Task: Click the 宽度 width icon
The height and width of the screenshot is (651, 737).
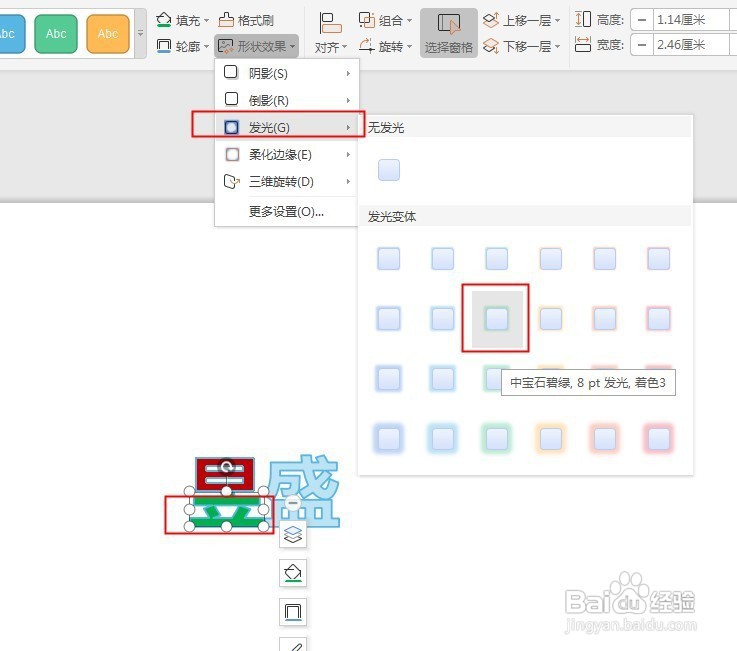Action: [x=583, y=45]
